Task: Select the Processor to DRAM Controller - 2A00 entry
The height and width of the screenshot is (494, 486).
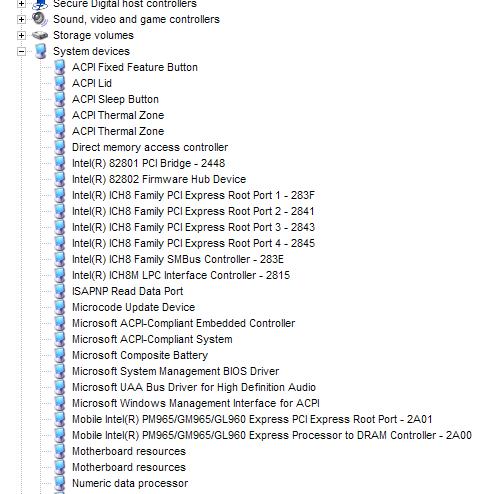Action: click(272, 435)
